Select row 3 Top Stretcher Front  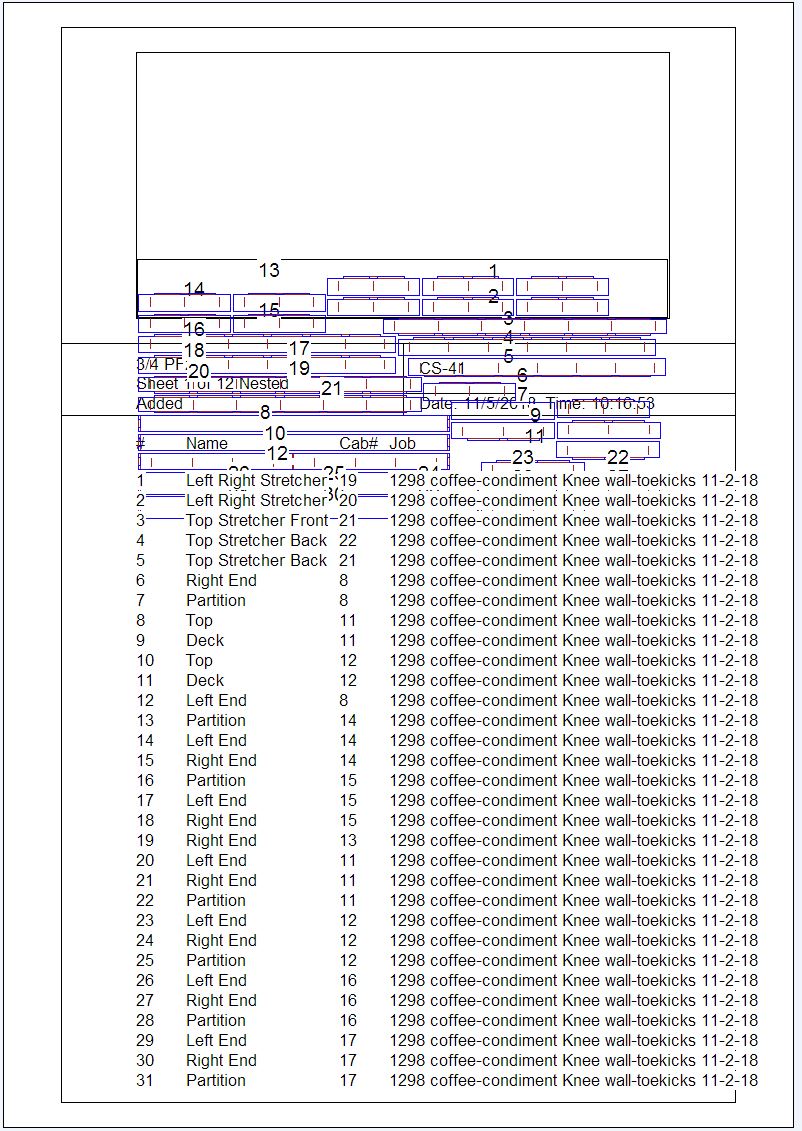(x=256, y=520)
